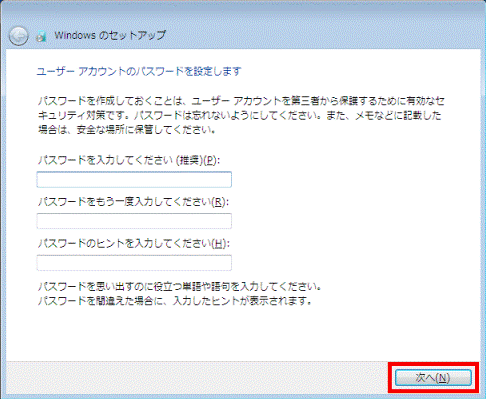The image size is (486, 399).
Task: Click label パスワードをもう一度入力してください(R):
Action: point(133,202)
